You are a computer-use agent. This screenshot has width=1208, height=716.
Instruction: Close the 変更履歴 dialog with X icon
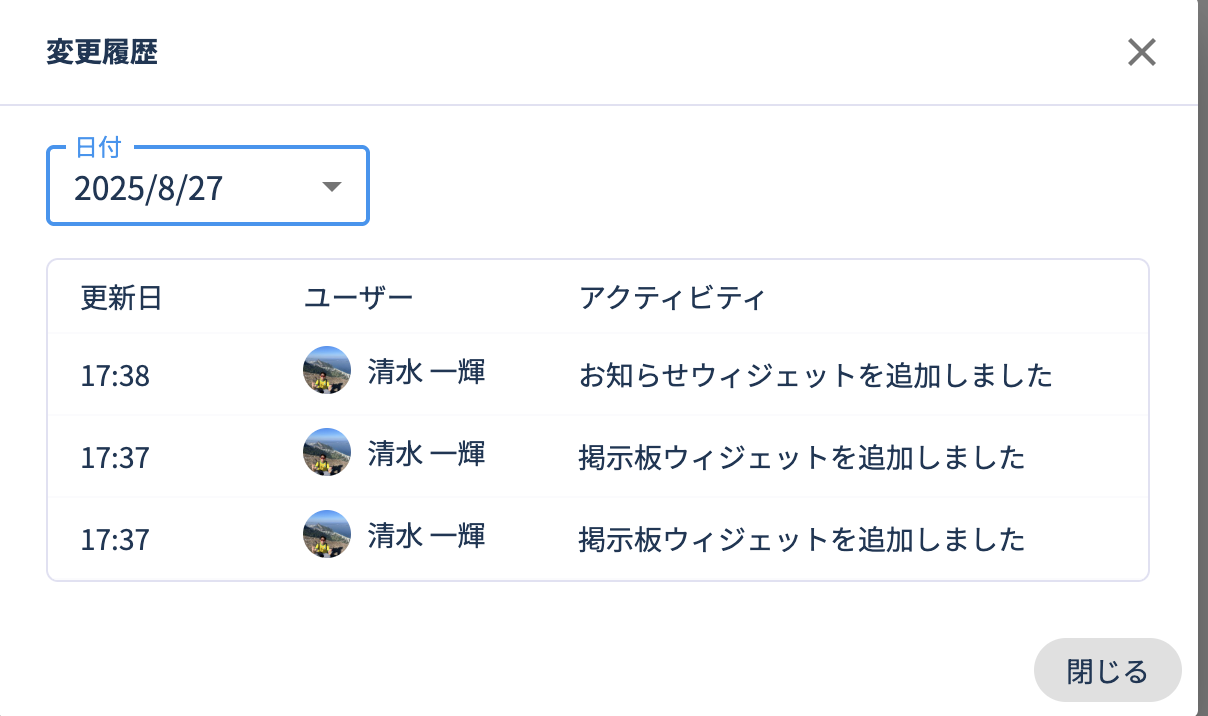pos(1141,52)
